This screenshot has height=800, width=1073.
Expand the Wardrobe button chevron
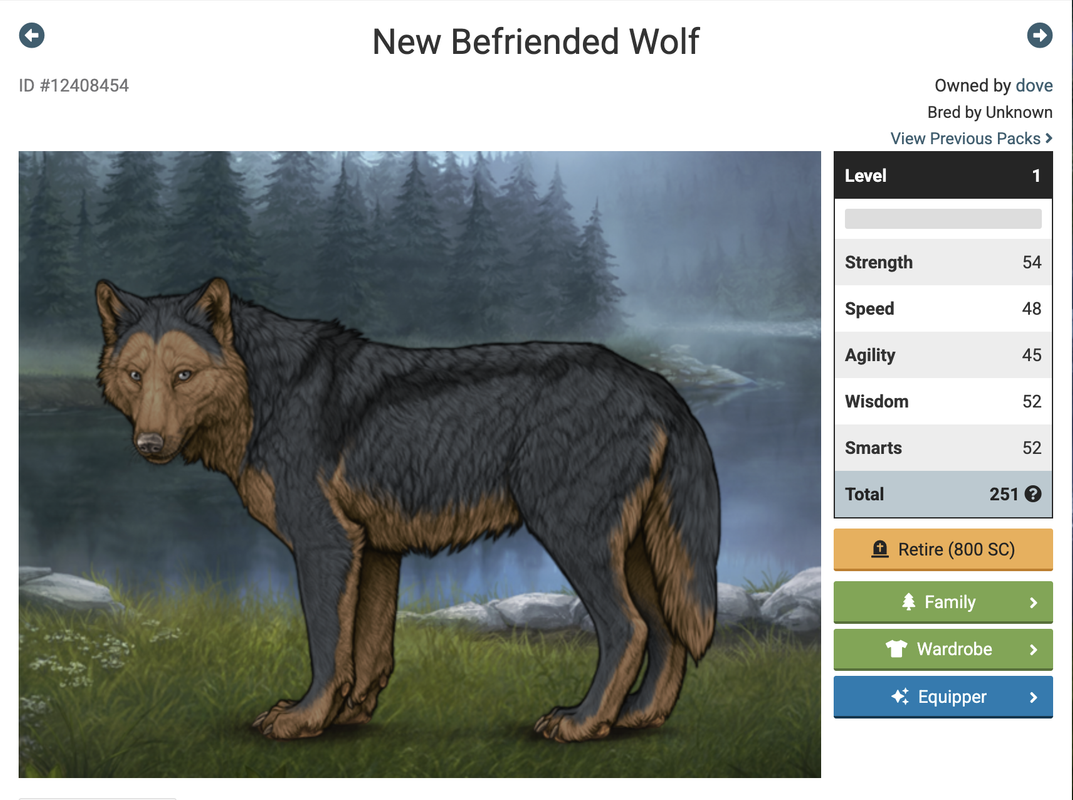coord(1033,650)
